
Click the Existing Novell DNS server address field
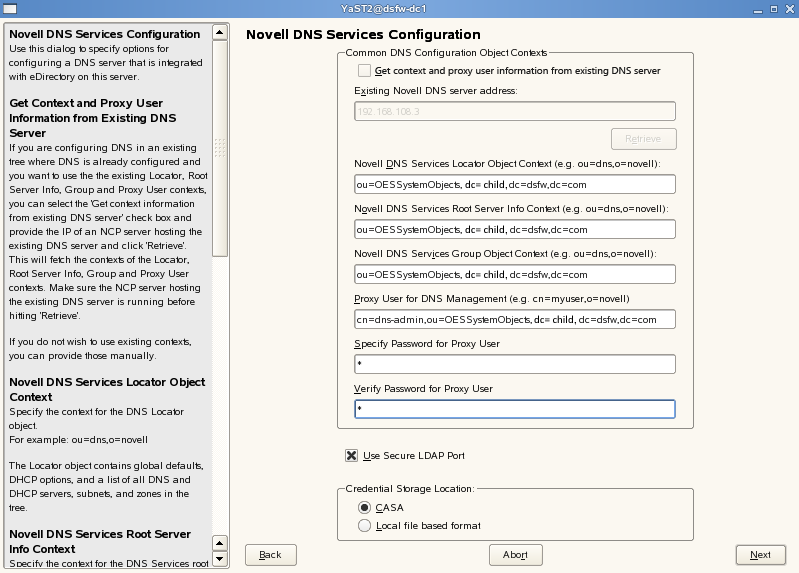click(515, 111)
